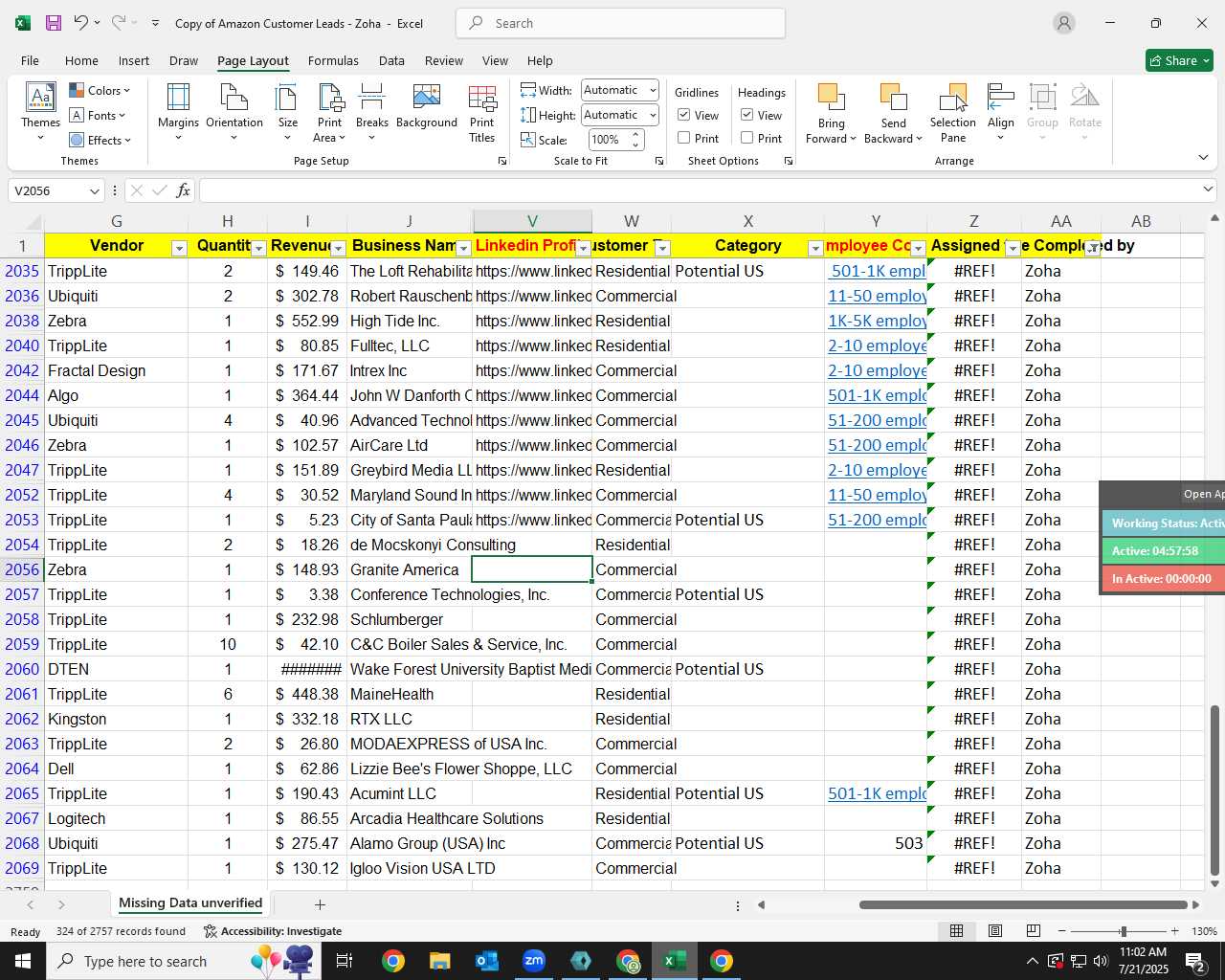Image resolution: width=1225 pixels, height=980 pixels.
Task: Toggle Gridlines View checkbox
Action: [684, 115]
